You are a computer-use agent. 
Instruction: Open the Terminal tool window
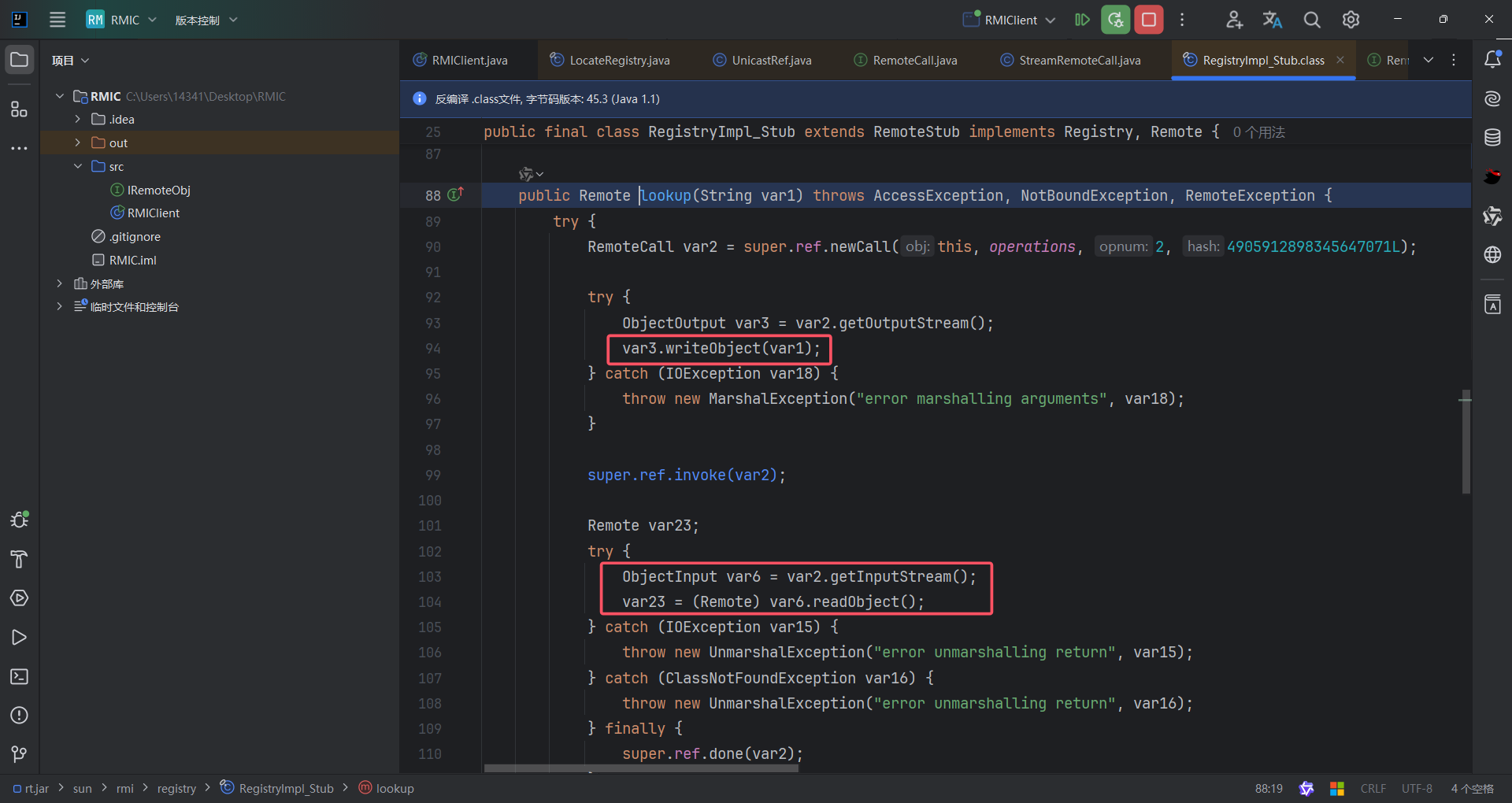click(20, 676)
